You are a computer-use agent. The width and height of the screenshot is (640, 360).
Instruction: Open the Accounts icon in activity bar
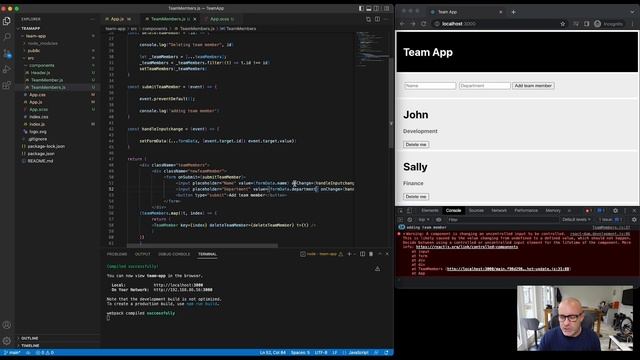7,325
